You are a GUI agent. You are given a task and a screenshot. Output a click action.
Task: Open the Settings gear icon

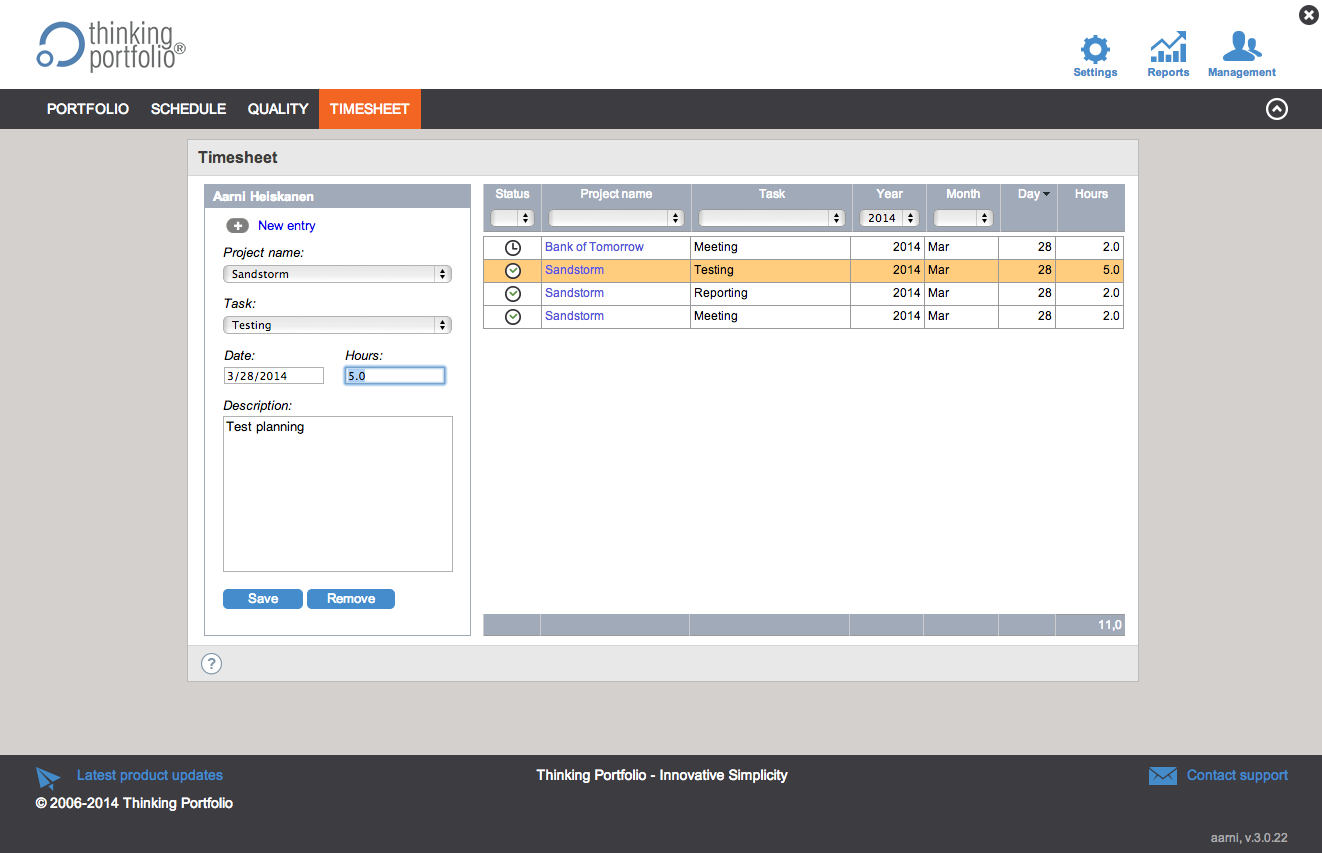(1095, 49)
